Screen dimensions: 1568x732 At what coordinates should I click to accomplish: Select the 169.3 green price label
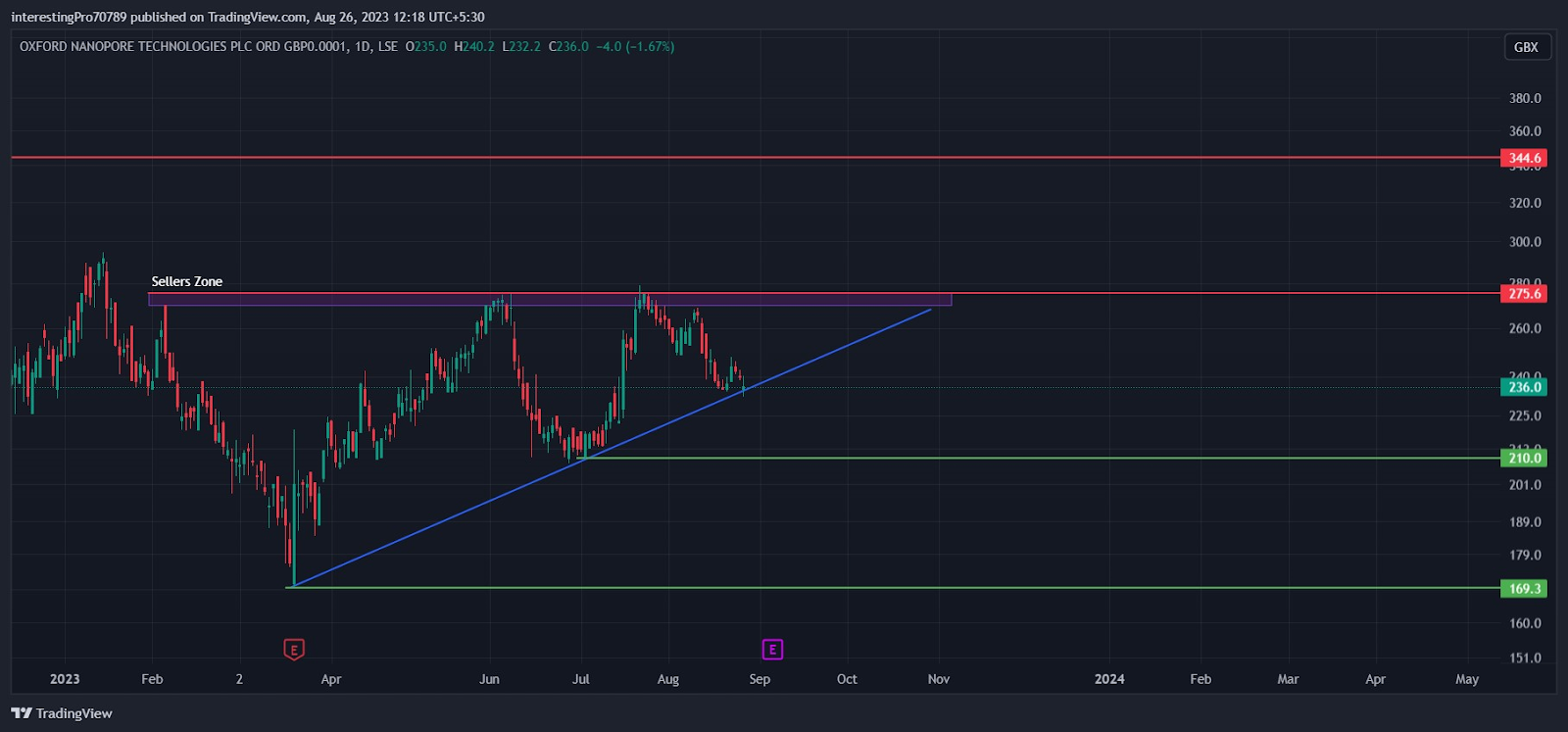tap(1524, 589)
